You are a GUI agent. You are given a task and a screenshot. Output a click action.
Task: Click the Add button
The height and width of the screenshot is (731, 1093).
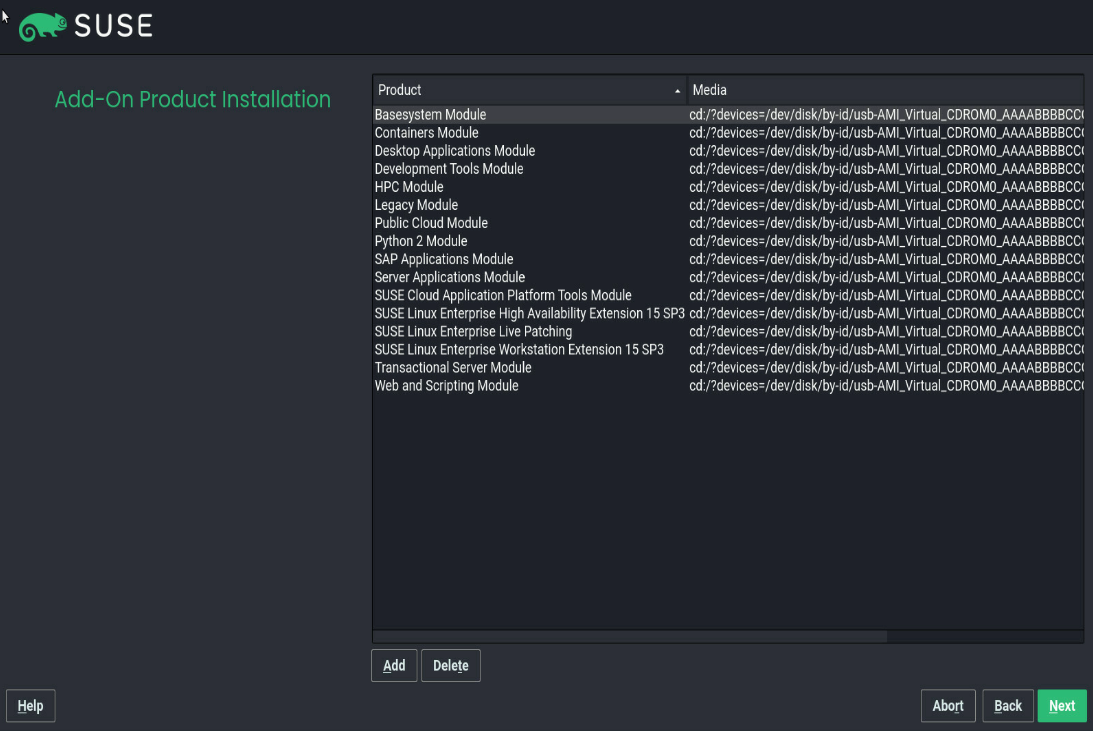394,665
